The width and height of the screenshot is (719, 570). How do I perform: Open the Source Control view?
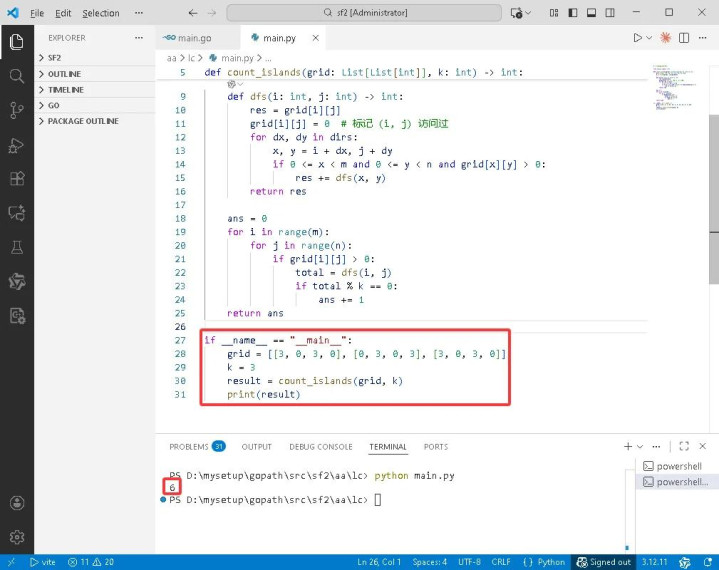tap(16, 110)
